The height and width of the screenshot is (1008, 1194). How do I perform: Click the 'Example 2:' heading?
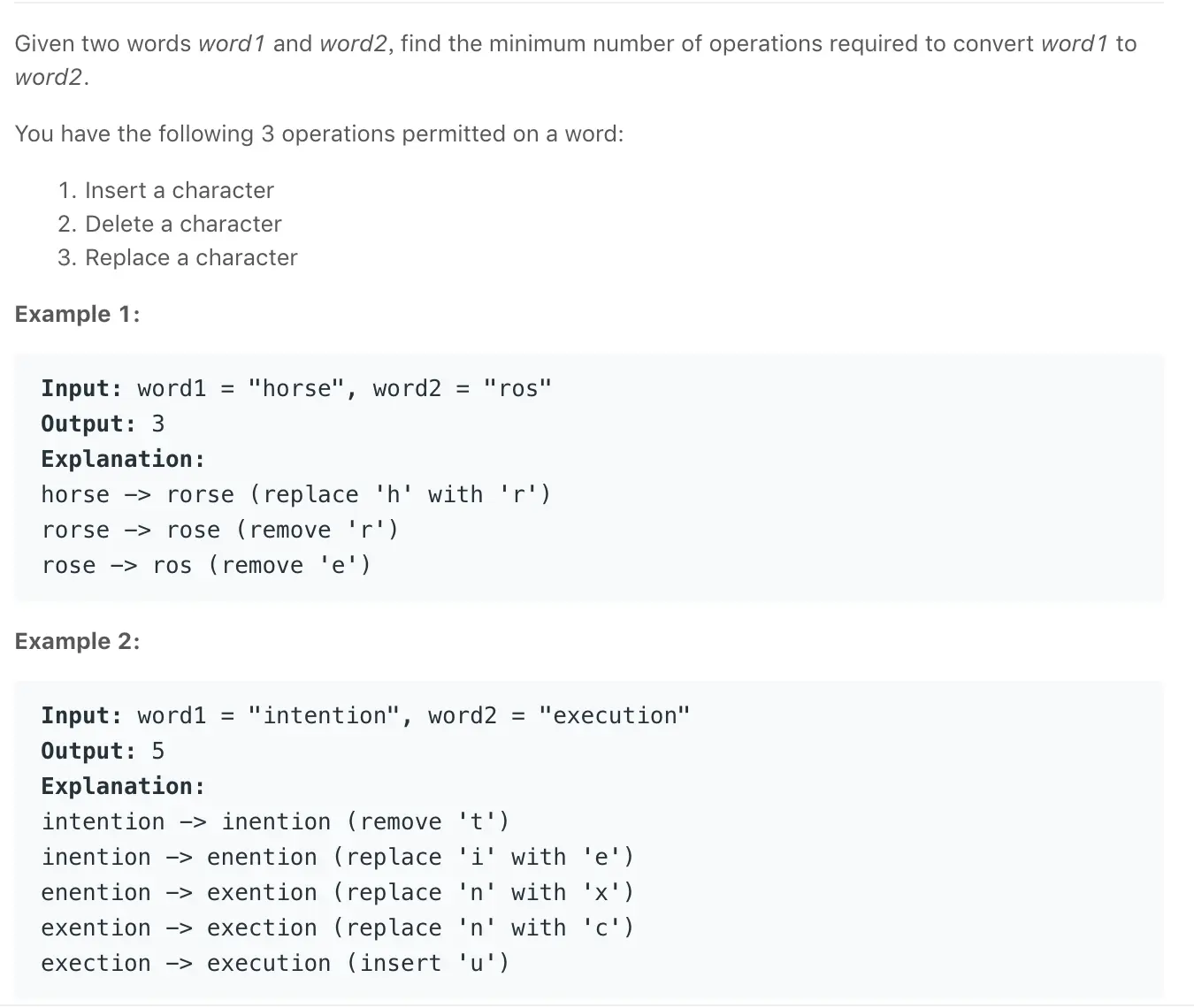tap(77, 641)
